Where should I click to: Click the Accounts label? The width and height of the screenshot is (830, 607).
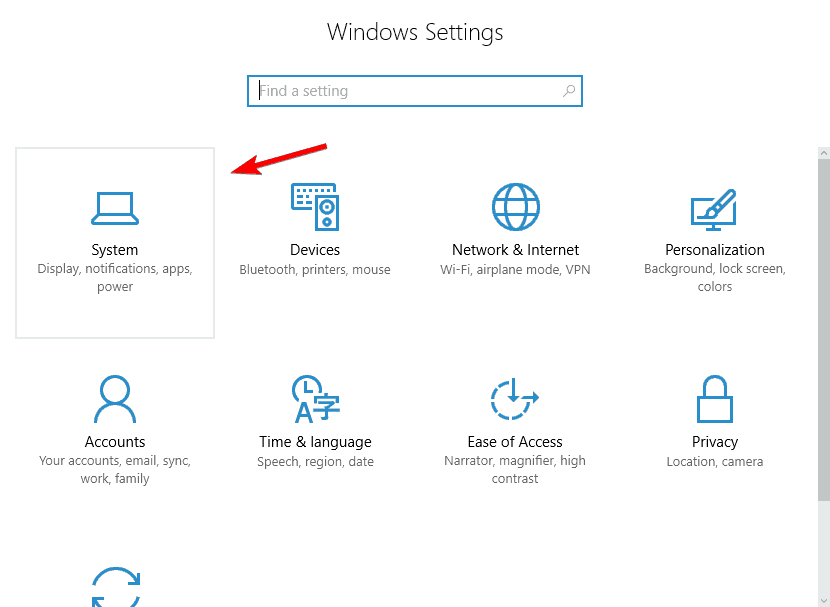click(115, 442)
